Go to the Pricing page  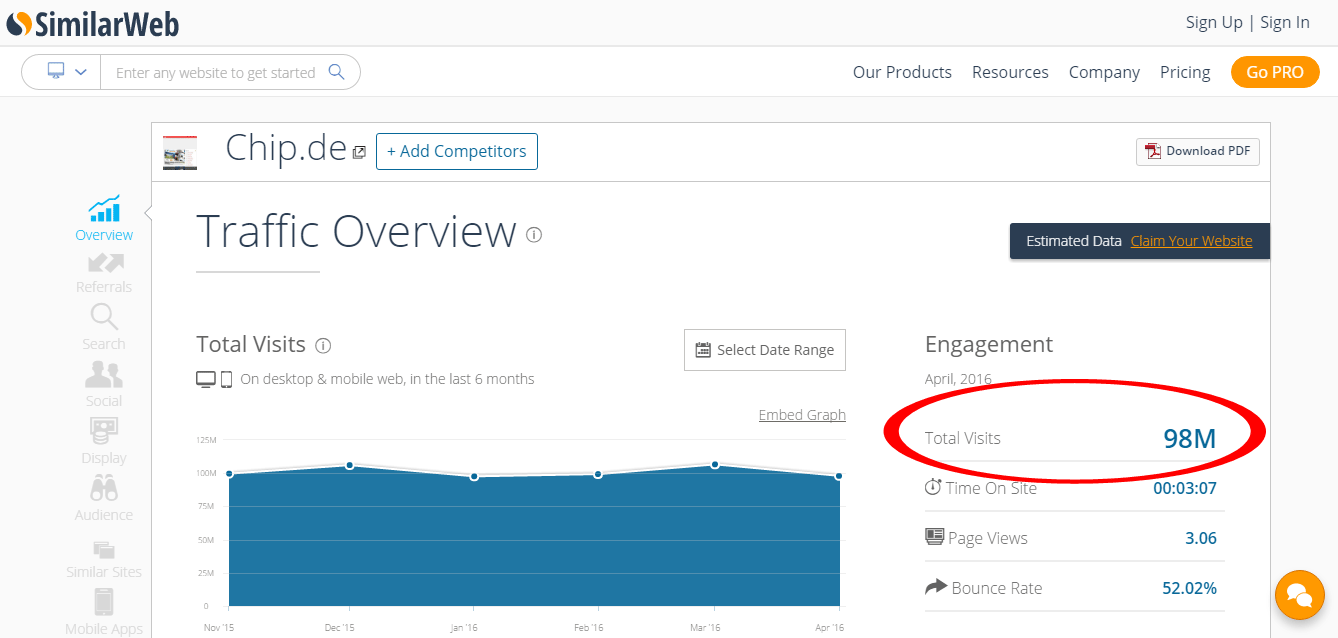[1185, 73]
